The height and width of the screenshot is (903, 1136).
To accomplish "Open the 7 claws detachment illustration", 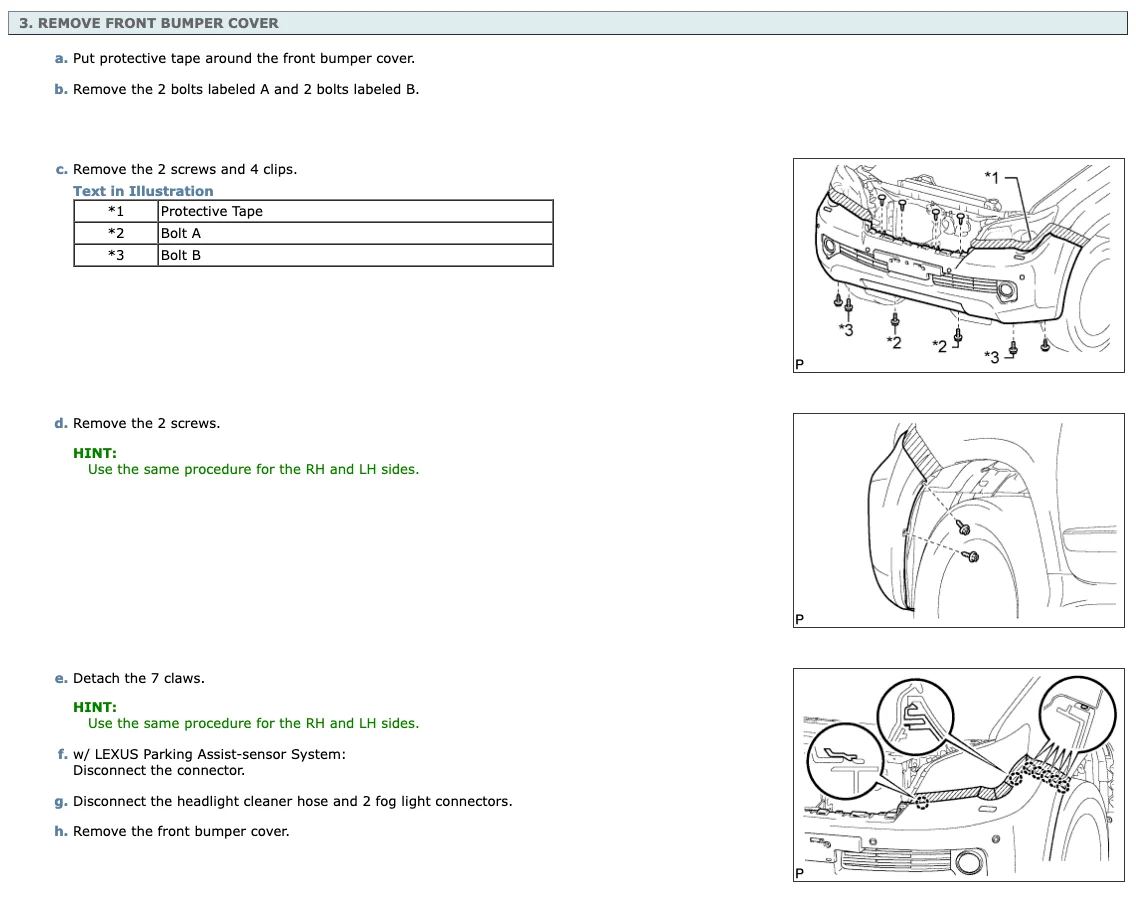I will point(958,775).
